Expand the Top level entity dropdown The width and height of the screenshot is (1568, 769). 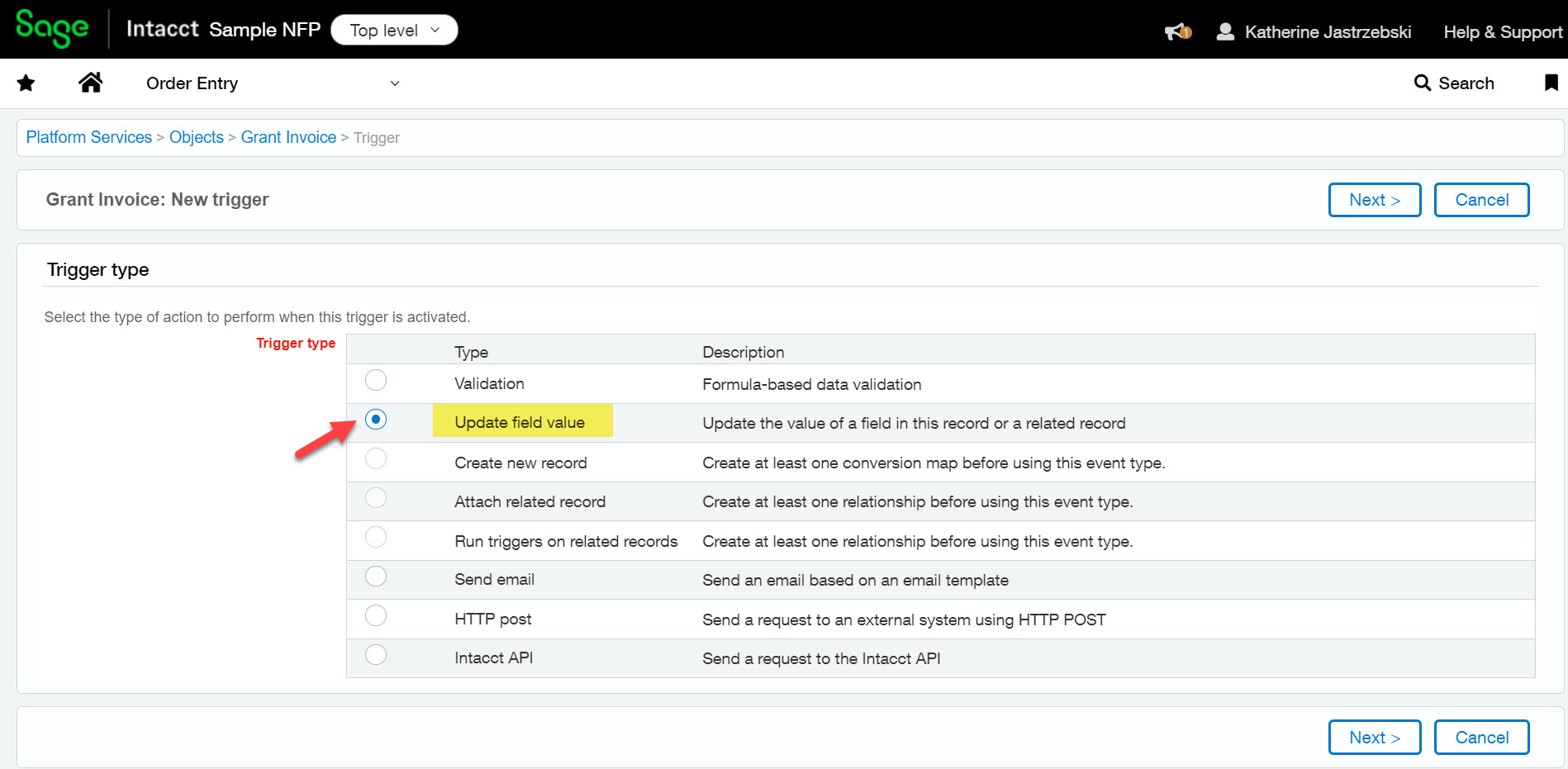click(394, 31)
